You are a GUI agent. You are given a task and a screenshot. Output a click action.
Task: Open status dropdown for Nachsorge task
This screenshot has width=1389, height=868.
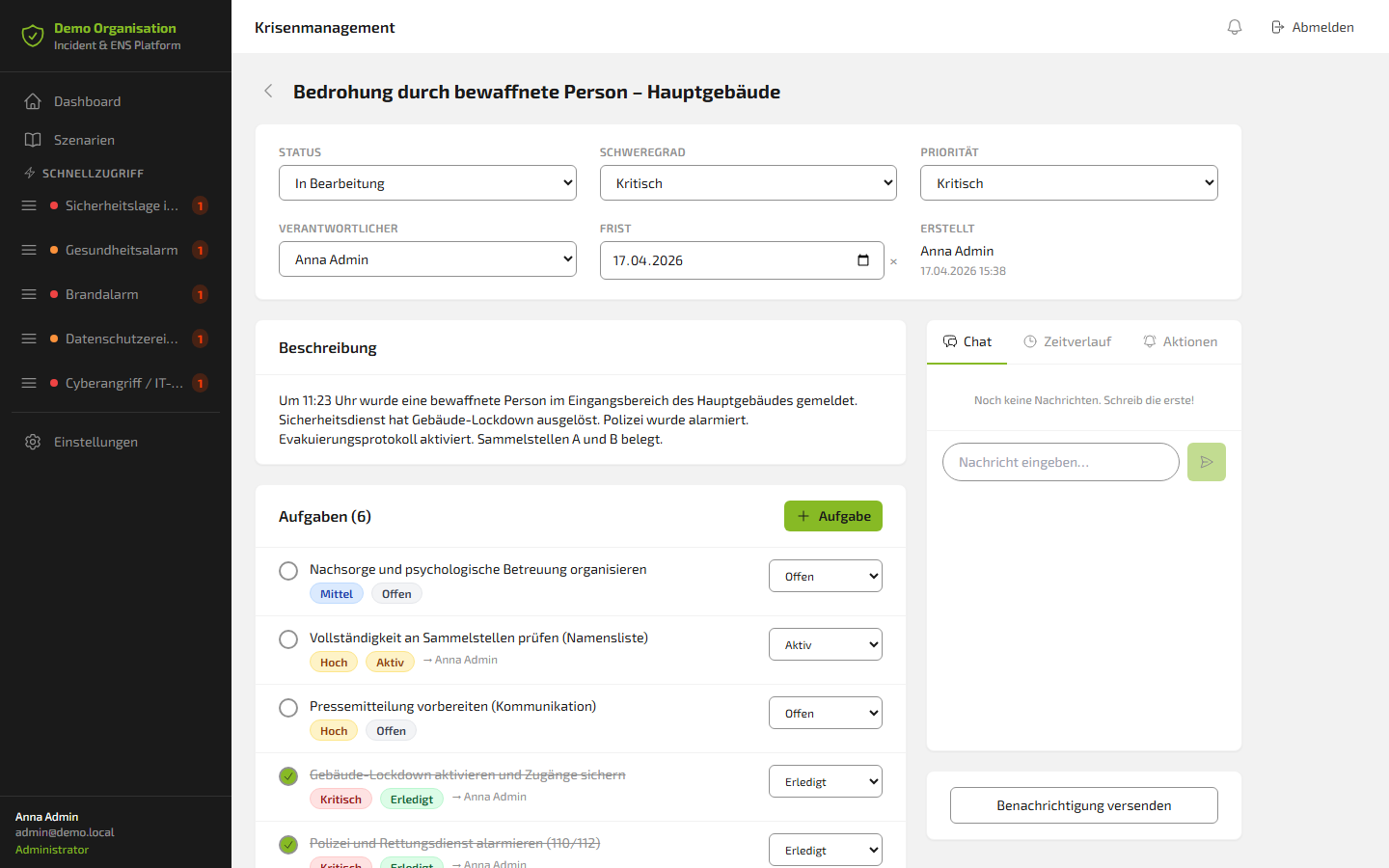click(826, 576)
